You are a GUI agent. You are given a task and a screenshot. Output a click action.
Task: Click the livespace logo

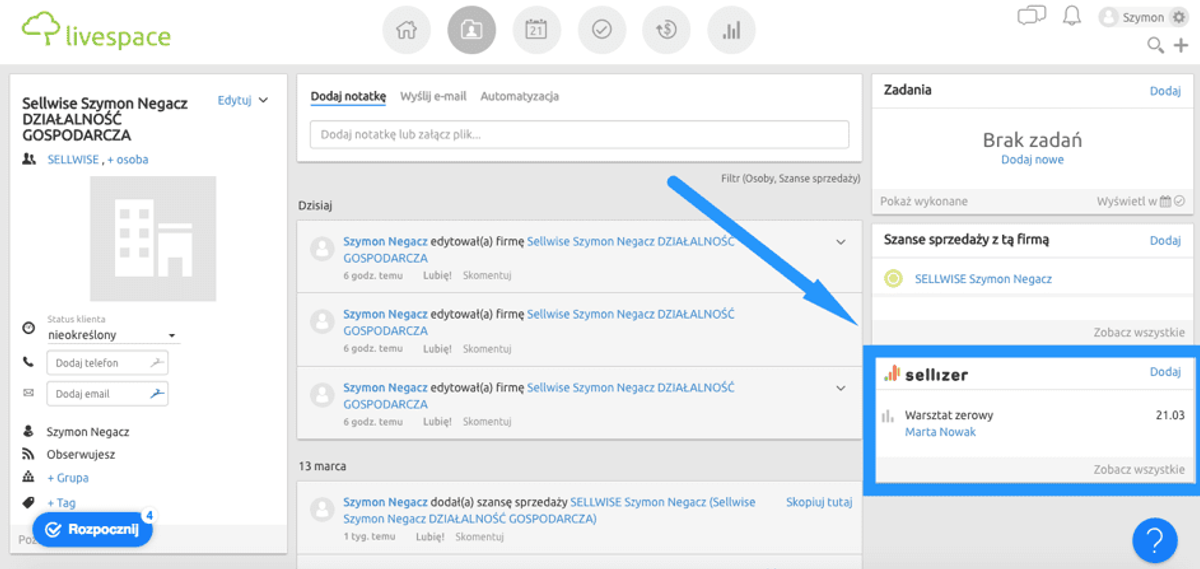96,31
